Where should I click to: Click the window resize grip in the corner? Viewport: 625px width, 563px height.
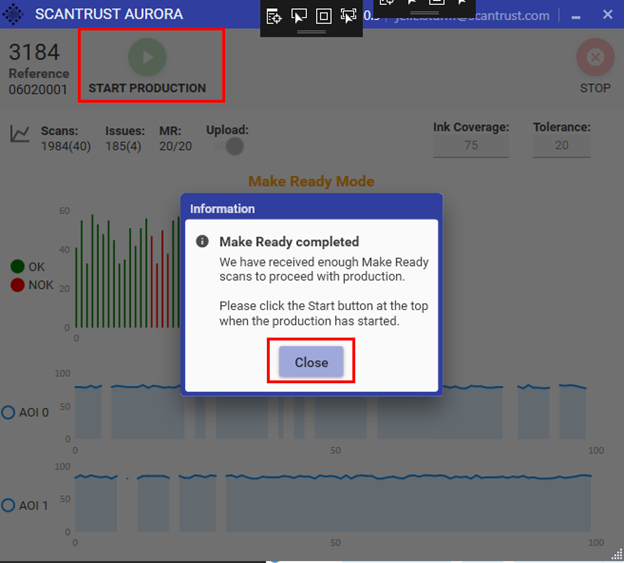(617, 554)
